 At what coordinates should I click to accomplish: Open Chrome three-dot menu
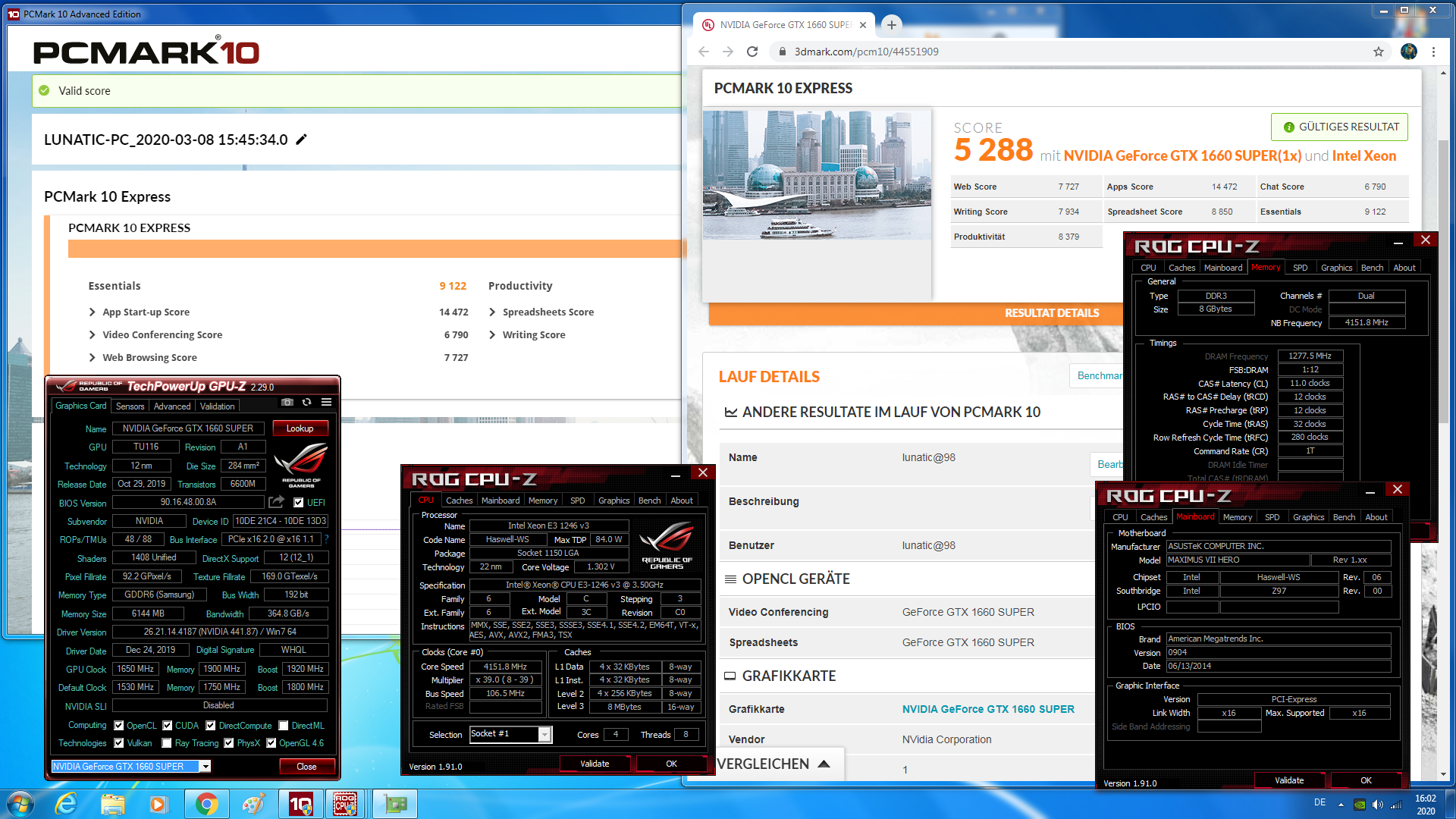1433,52
